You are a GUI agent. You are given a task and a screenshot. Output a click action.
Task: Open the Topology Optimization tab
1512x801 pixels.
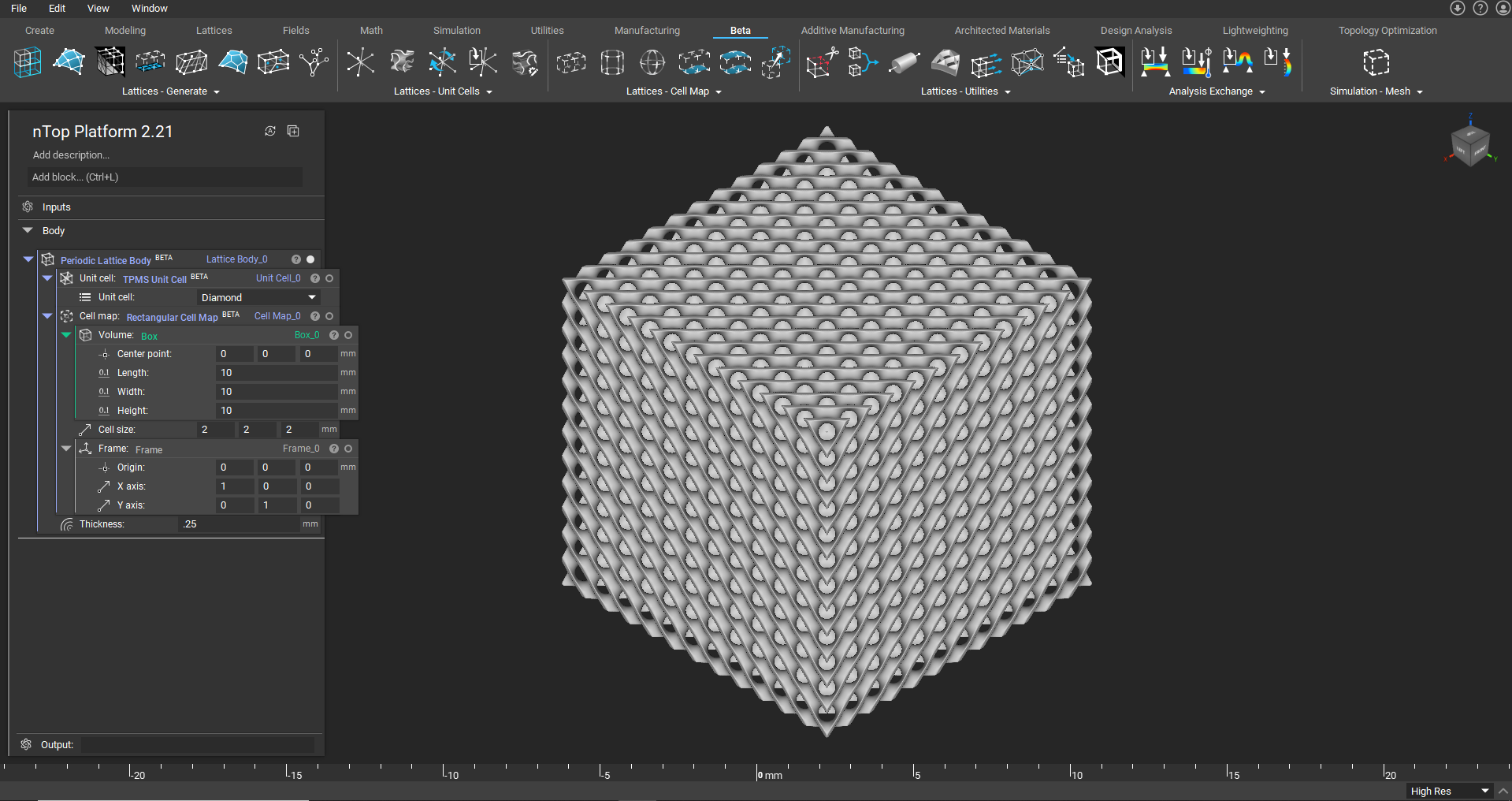pos(1388,30)
